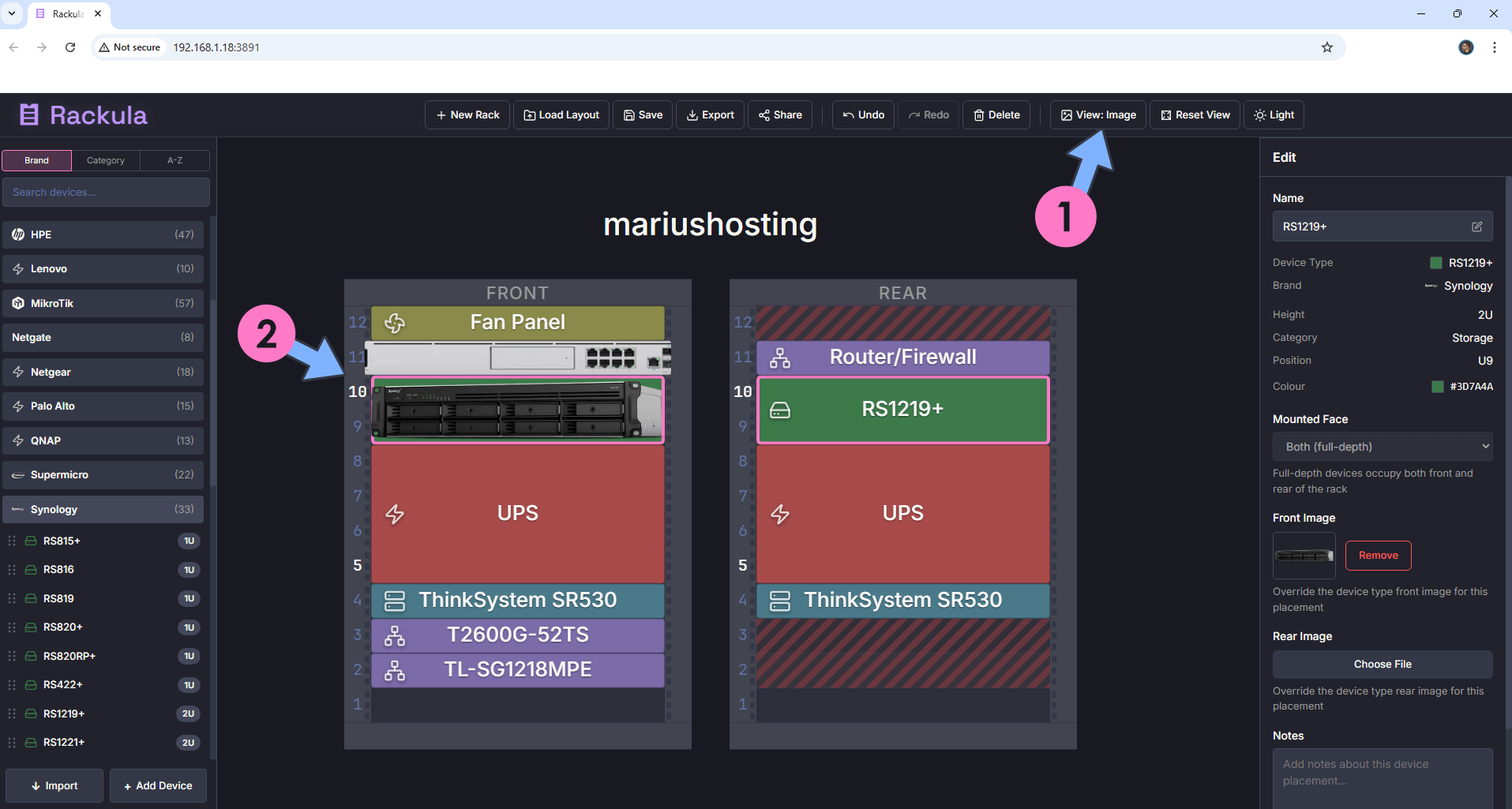Expand the MikroTik brand group
The image size is (1512, 809).
point(103,303)
